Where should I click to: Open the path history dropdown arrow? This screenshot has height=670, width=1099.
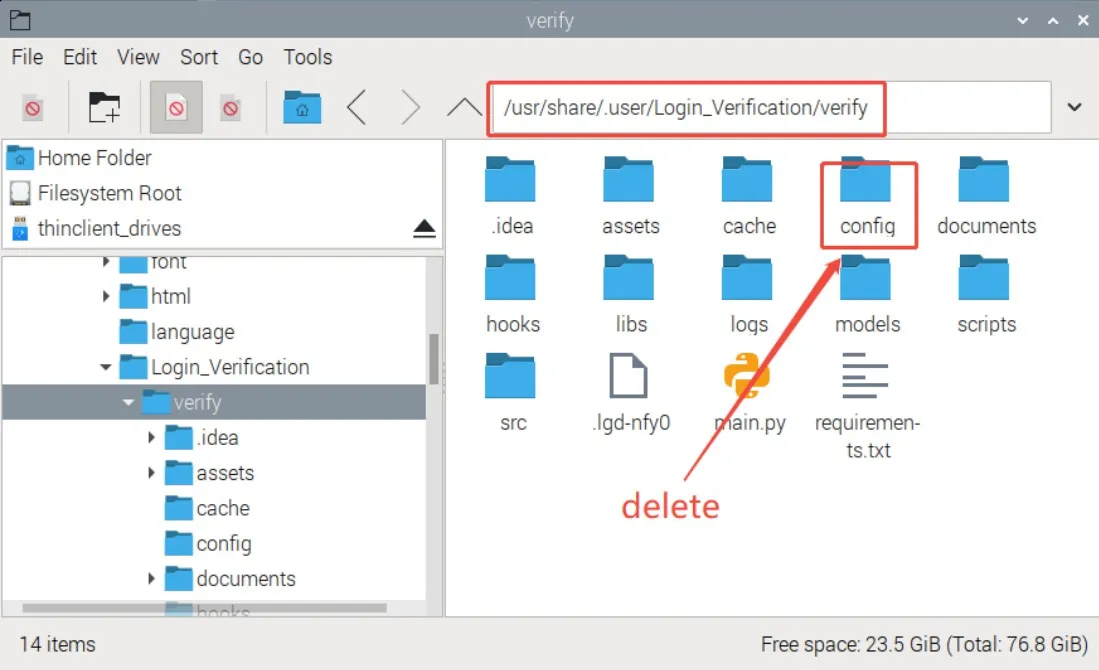click(1075, 107)
